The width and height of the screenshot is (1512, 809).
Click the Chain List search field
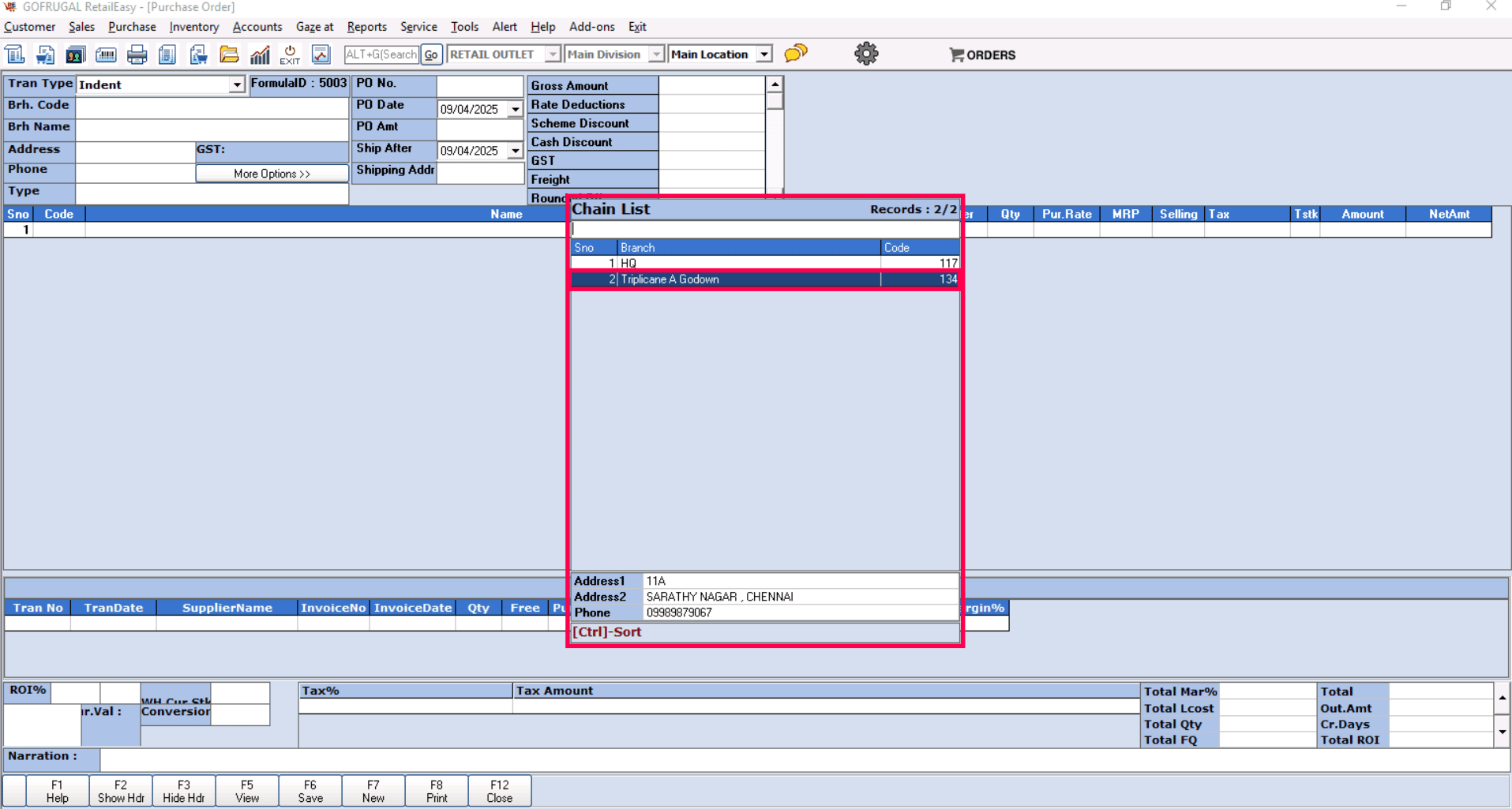click(765, 229)
